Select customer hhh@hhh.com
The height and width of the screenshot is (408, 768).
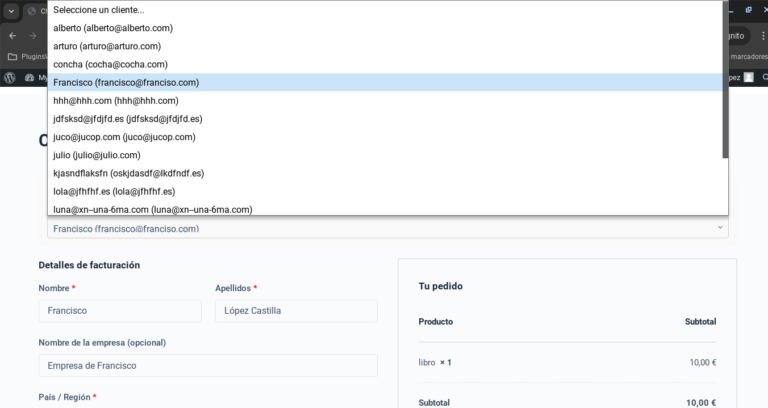[385, 100]
